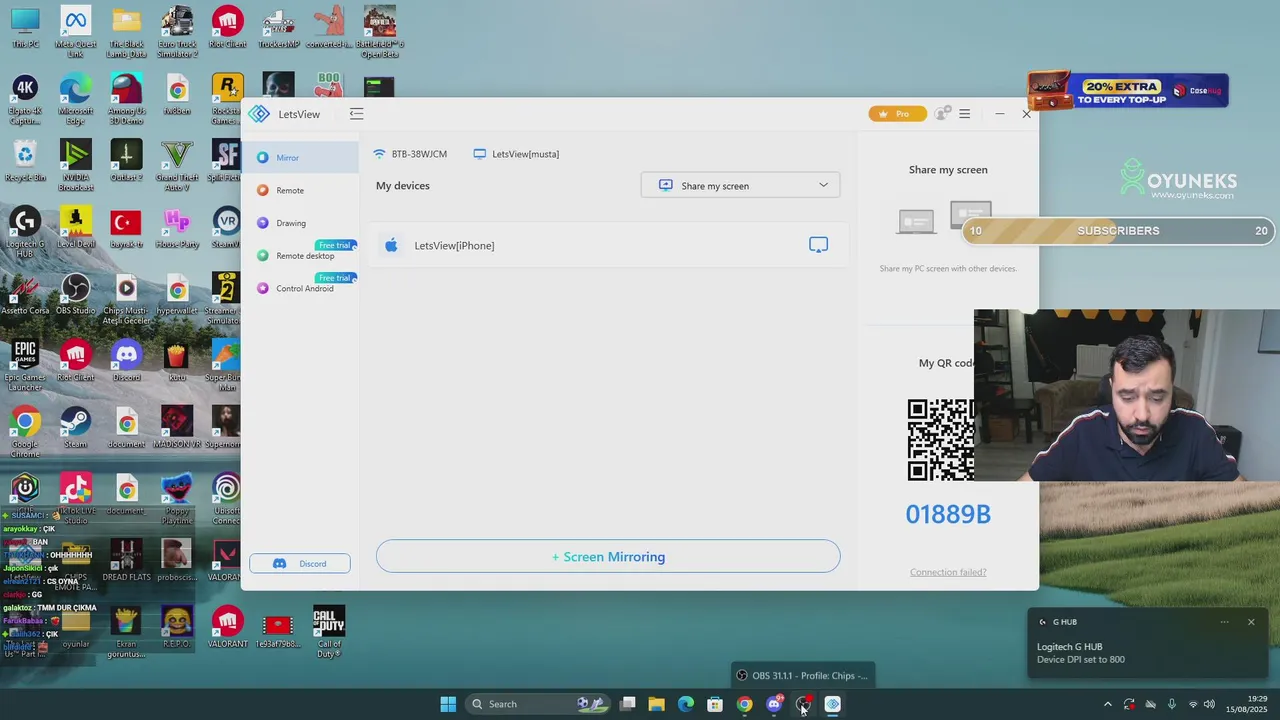Open the Logitech G HUB DPI notification
Viewport: 1280px width, 720px height.
coord(1149,643)
